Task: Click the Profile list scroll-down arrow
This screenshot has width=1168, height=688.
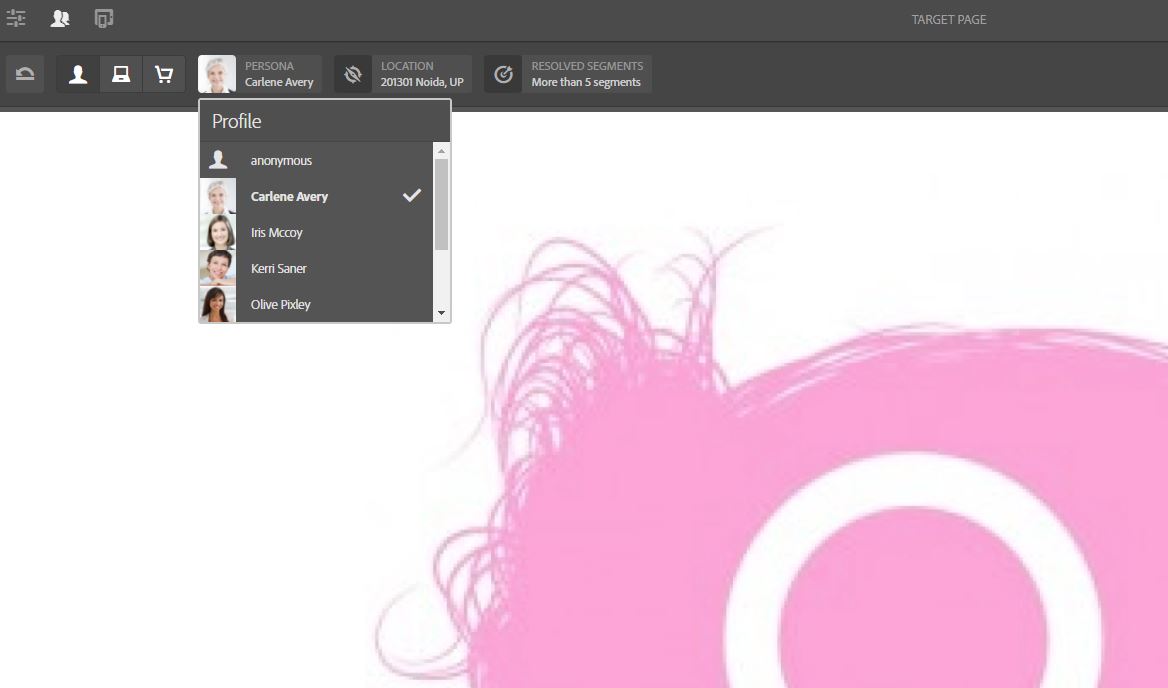Action: click(x=442, y=313)
